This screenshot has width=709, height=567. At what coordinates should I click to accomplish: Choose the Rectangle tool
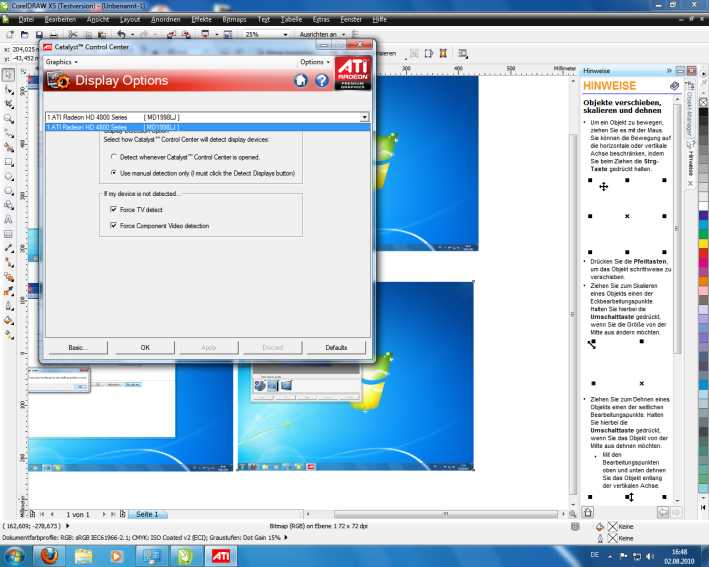pos(9,162)
